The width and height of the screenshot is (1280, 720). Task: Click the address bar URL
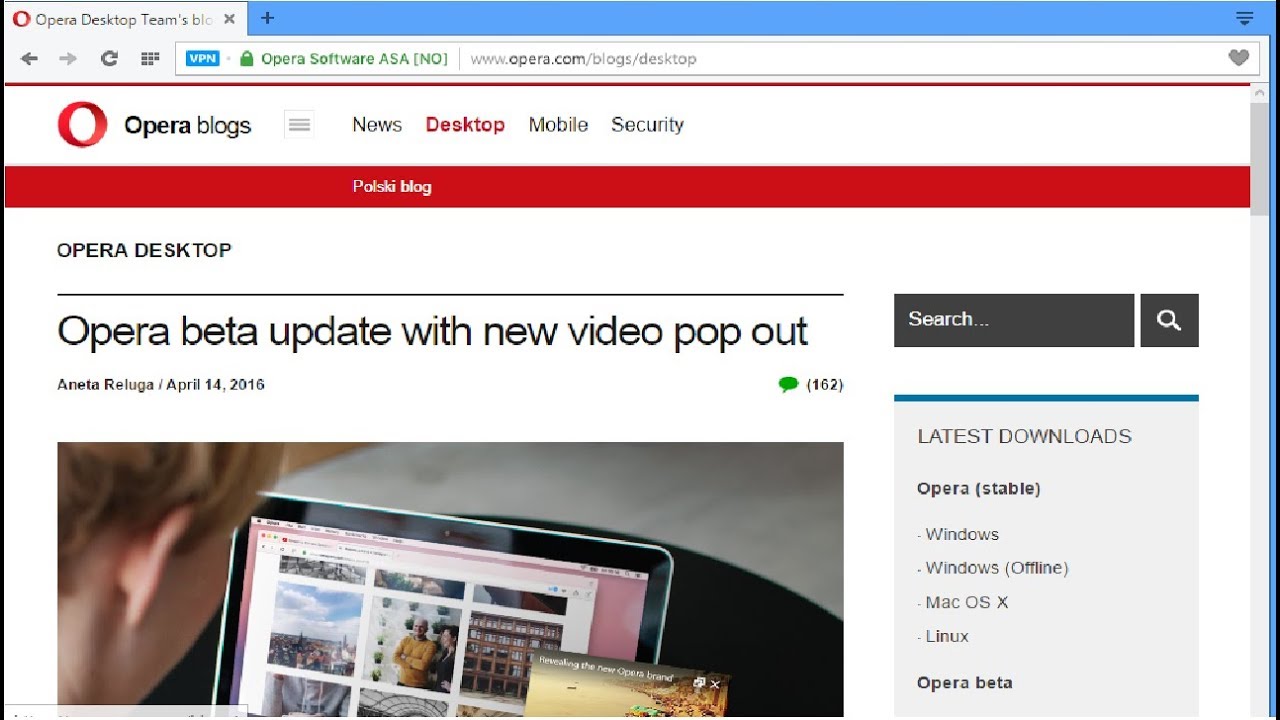click(583, 59)
